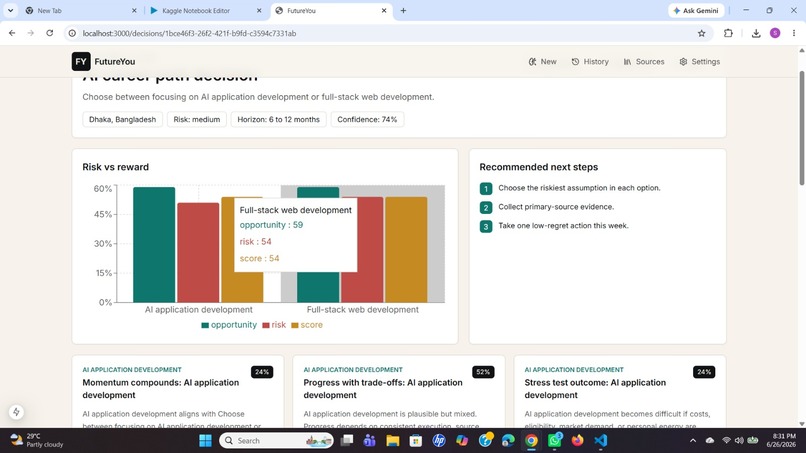Click the FY FutureYou logo
806x453 pixels.
[103, 61]
